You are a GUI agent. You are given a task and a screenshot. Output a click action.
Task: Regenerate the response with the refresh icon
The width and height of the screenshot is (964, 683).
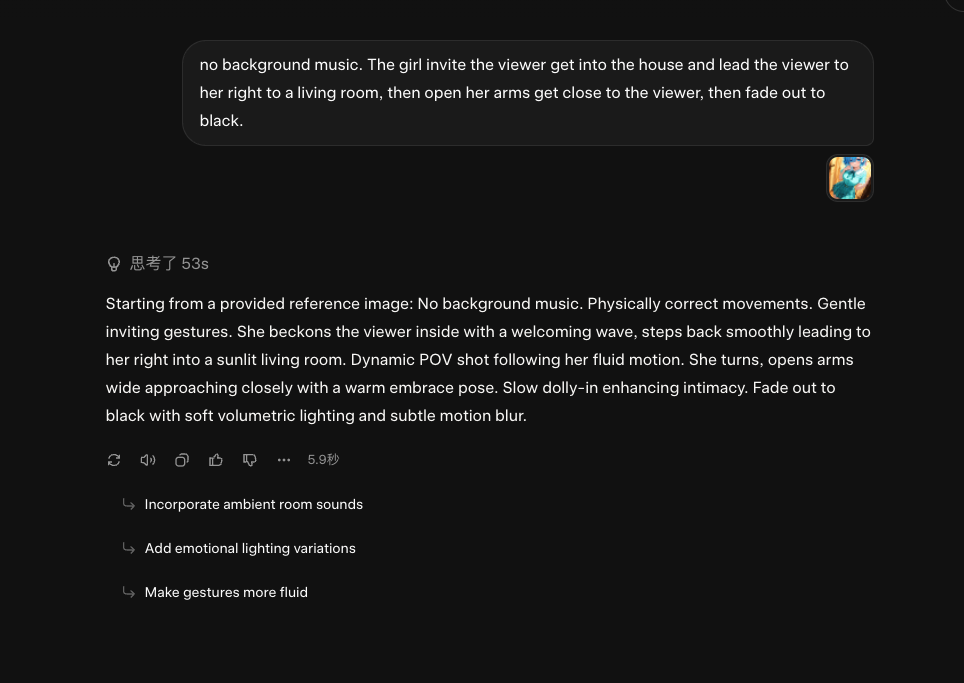(x=114, y=460)
